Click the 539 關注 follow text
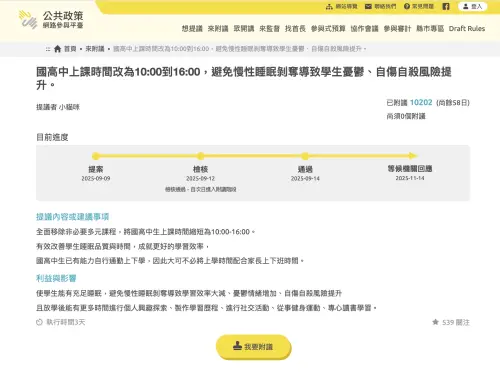Viewport: 500px width, 372px height. [456, 322]
